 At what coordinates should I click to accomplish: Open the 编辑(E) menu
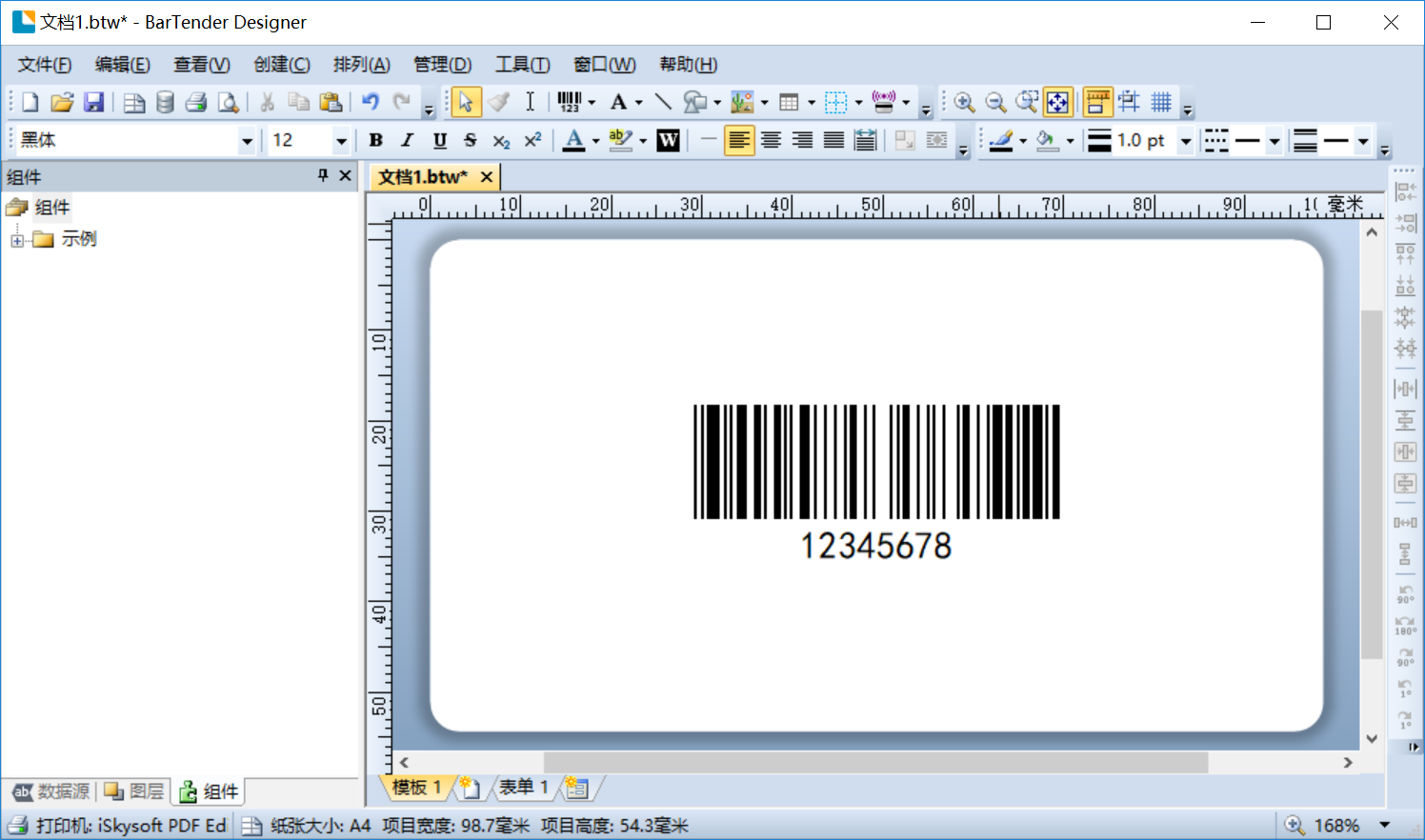(123, 64)
